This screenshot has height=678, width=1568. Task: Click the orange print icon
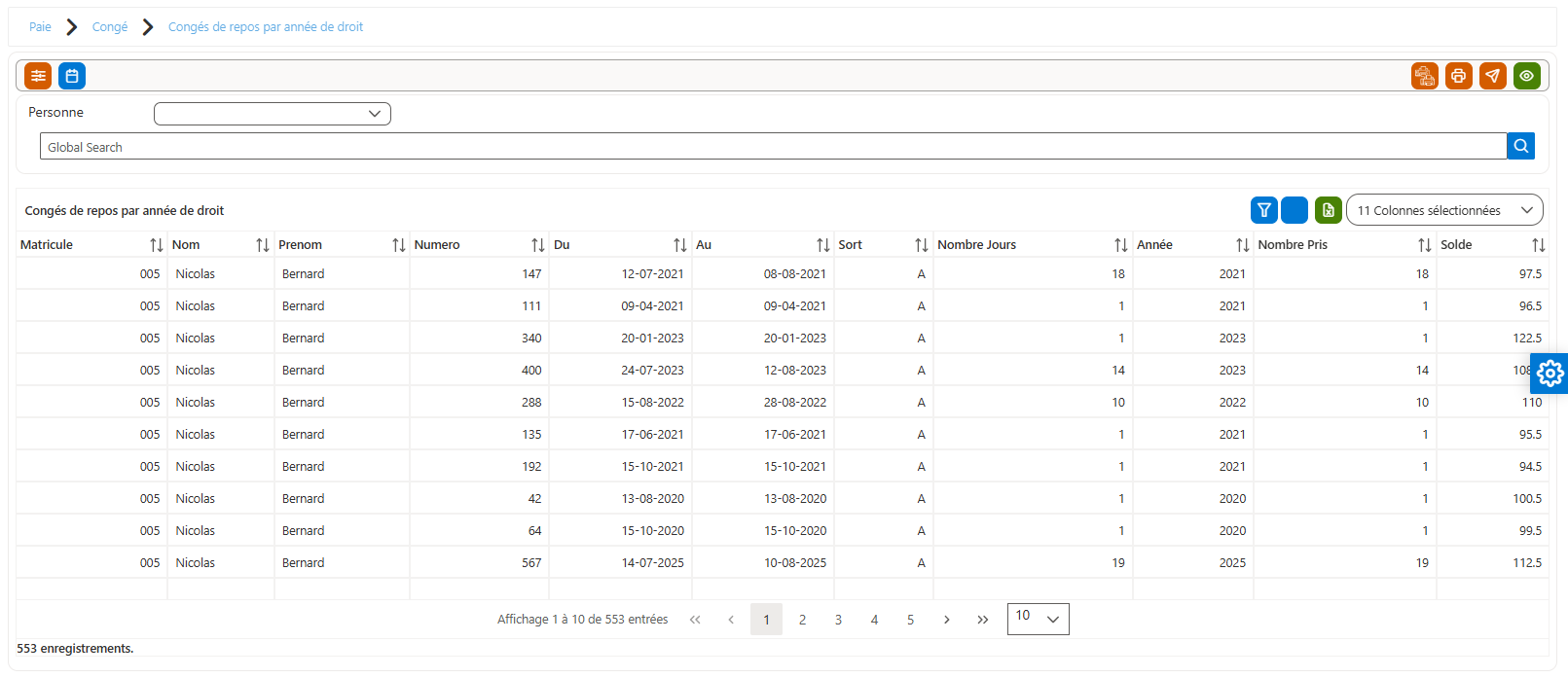(1459, 76)
